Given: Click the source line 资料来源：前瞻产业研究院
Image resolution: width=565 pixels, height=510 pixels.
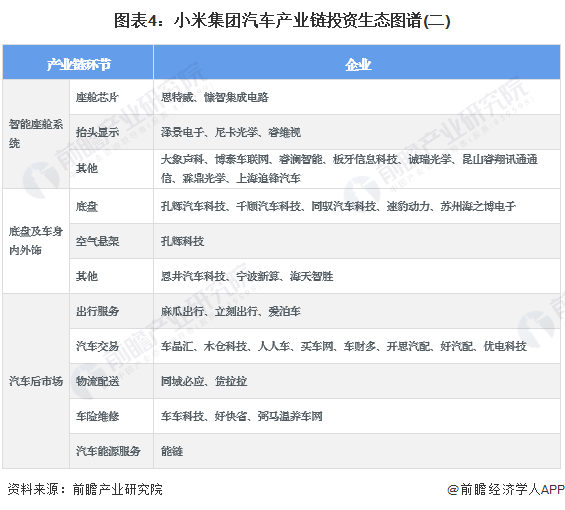Looking at the screenshot, I should coord(85,489).
